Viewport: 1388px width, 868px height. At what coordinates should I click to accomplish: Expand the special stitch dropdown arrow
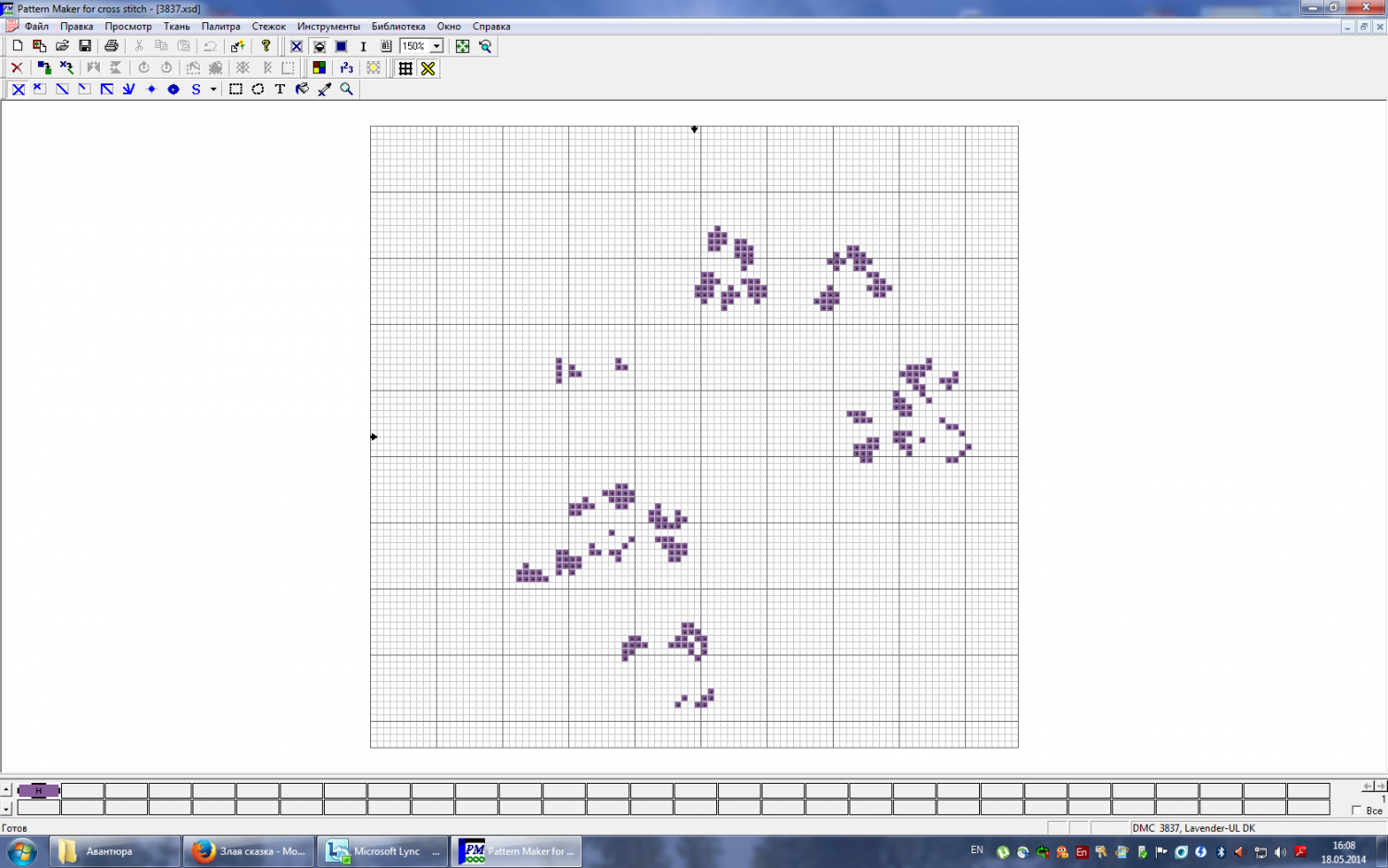[213, 90]
